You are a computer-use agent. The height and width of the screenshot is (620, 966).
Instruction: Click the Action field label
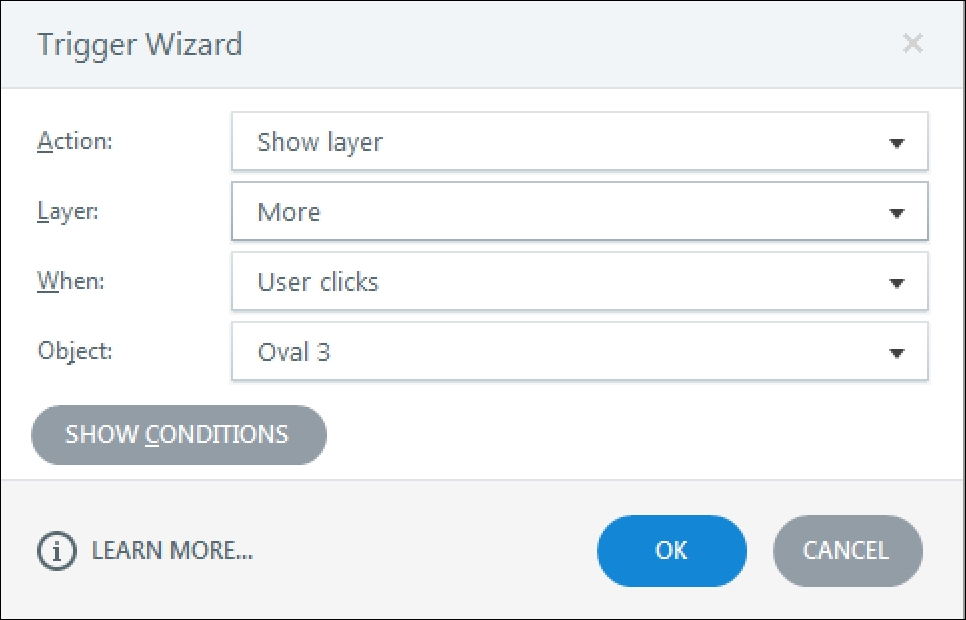point(75,141)
